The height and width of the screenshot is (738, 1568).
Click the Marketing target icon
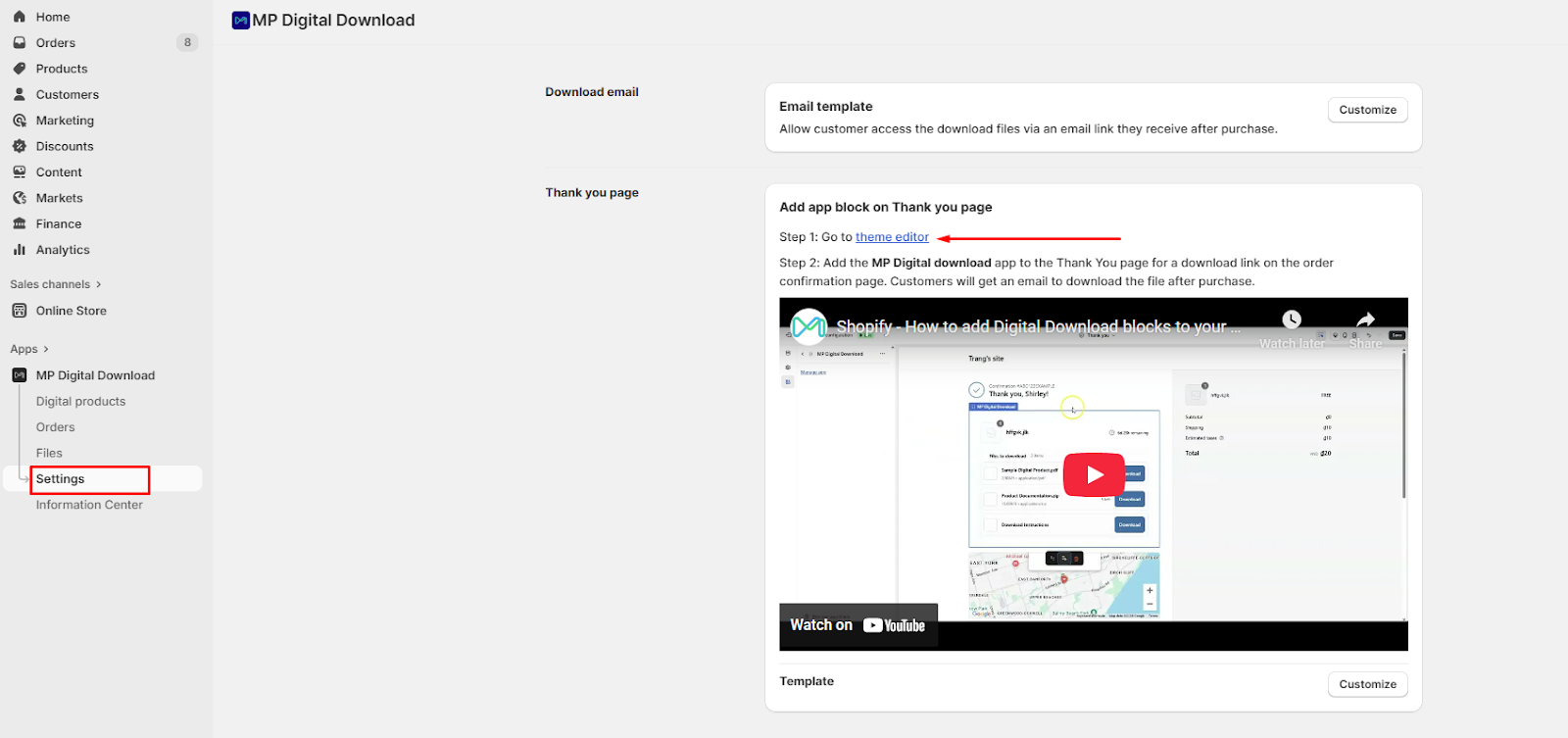[x=19, y=121]
